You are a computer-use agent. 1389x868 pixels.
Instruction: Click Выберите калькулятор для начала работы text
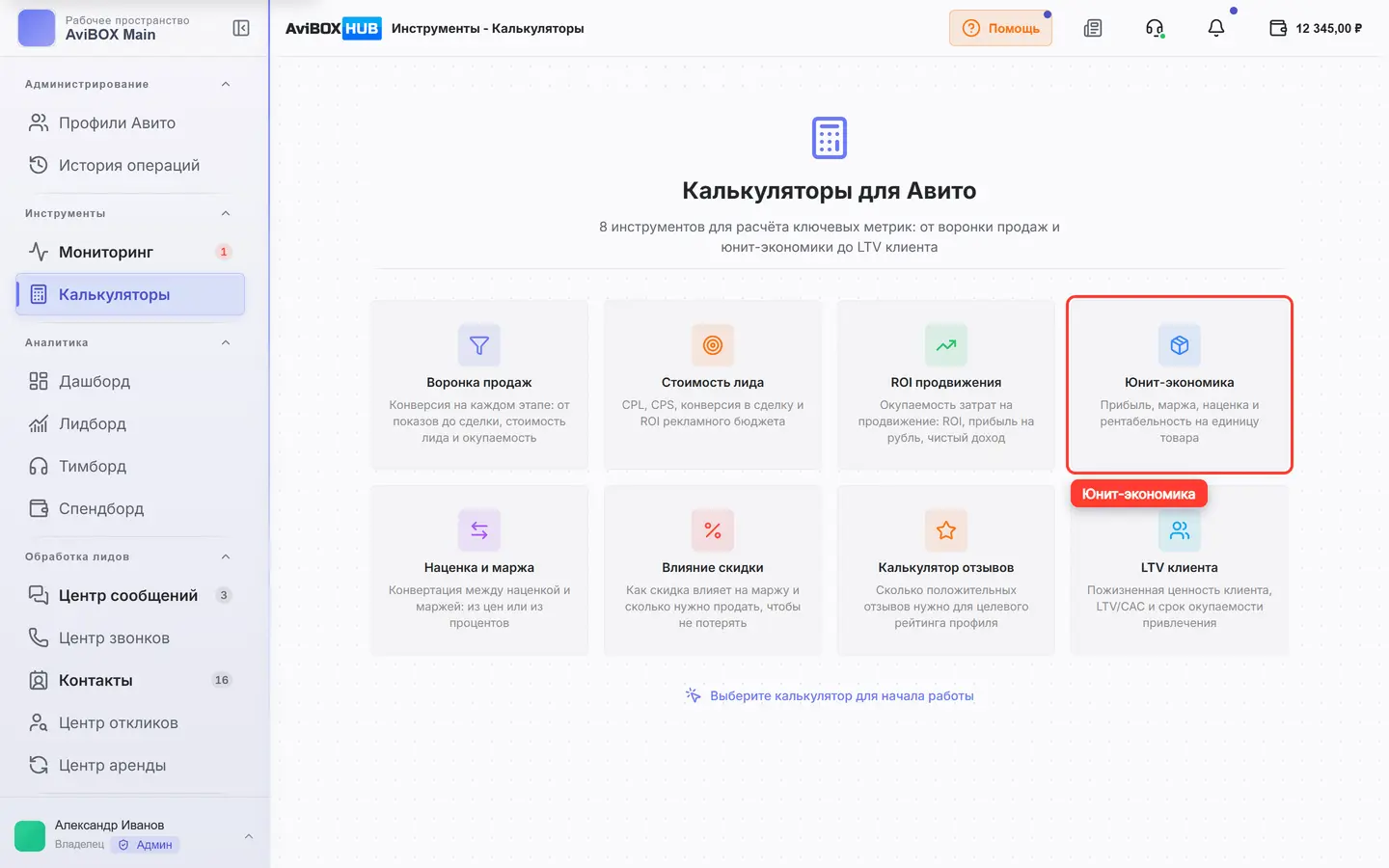(841, 695)
